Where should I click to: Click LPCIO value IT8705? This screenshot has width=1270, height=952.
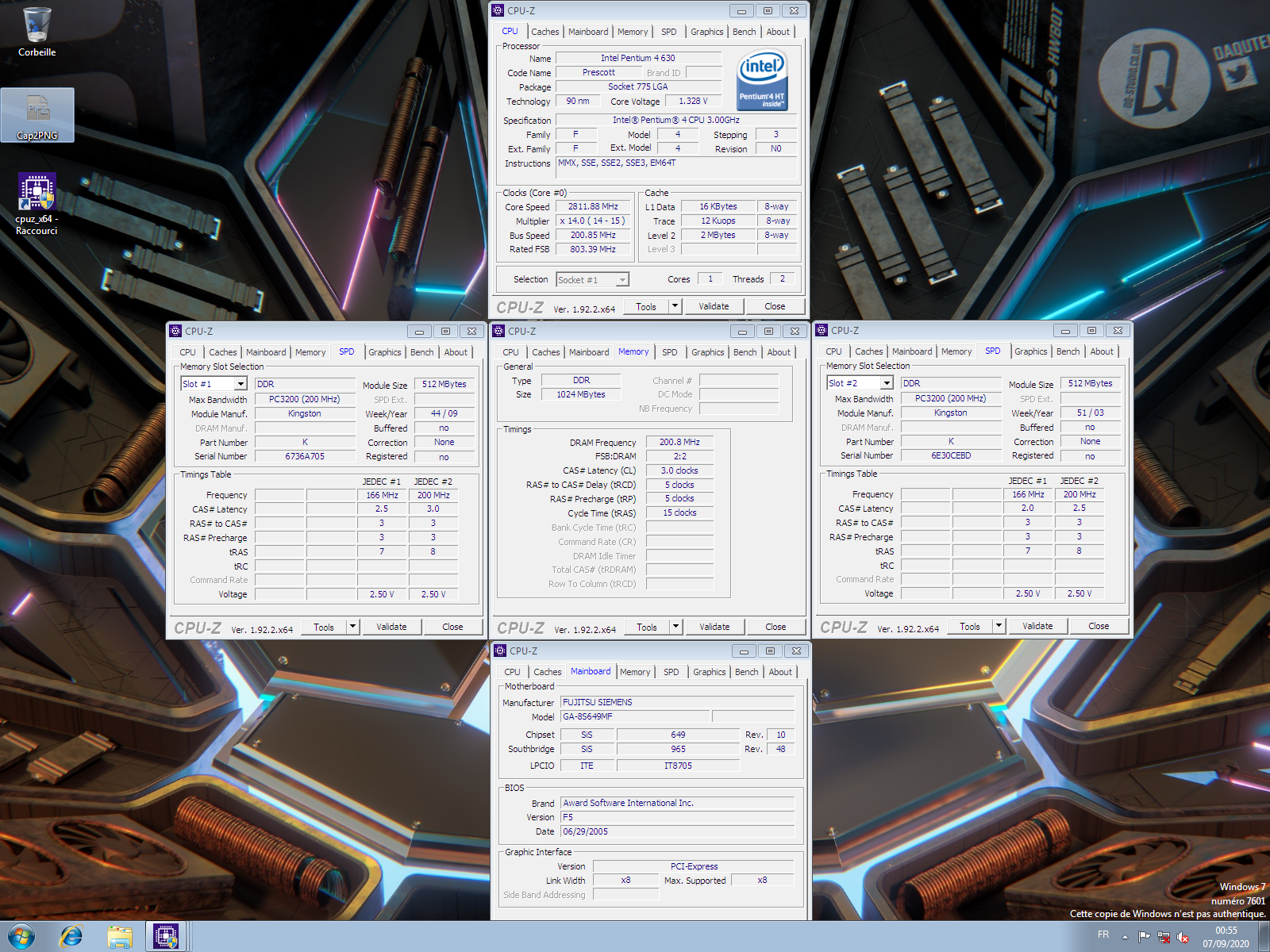(678, 766)
